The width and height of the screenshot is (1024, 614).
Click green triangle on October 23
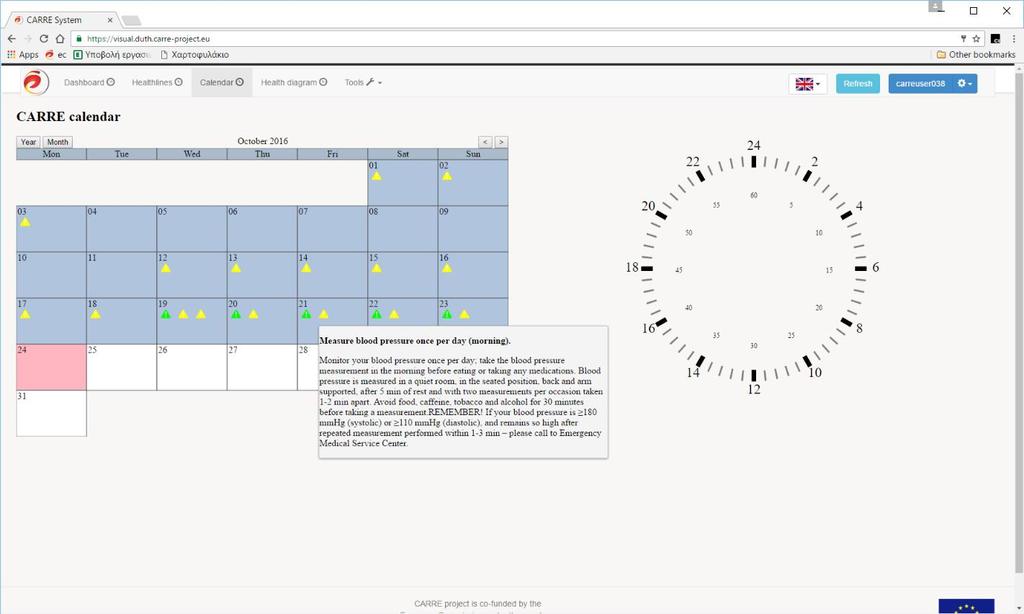[x=447, y=314]
